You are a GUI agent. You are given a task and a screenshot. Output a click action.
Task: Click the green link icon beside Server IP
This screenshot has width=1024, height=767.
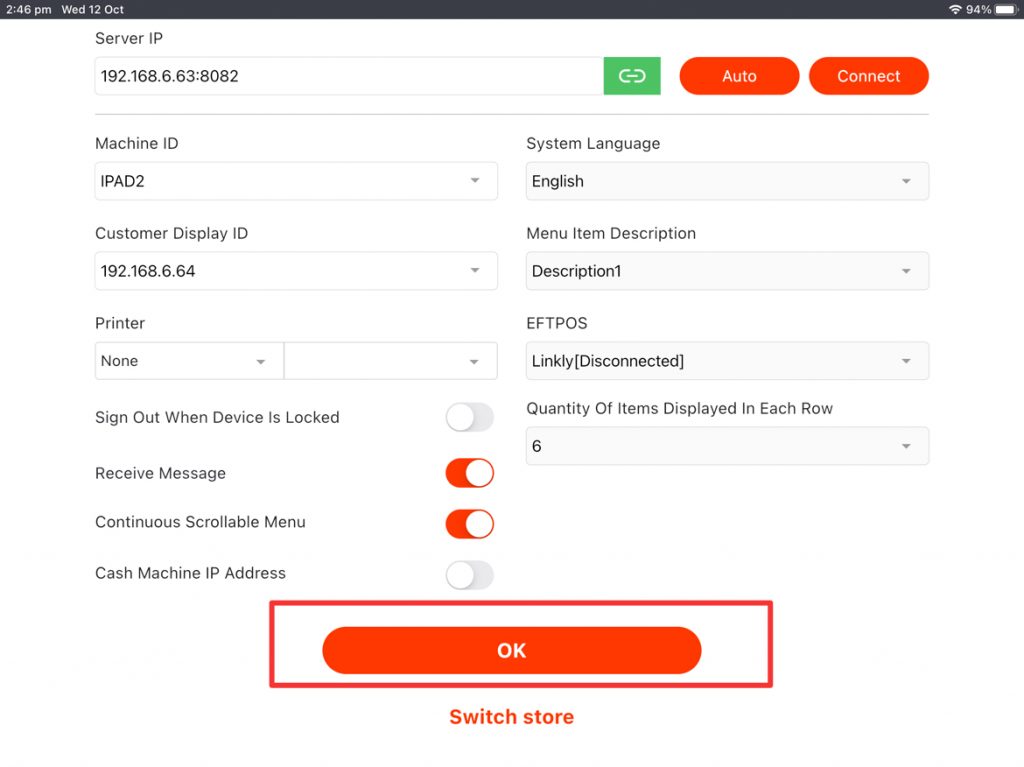(632, 76)
